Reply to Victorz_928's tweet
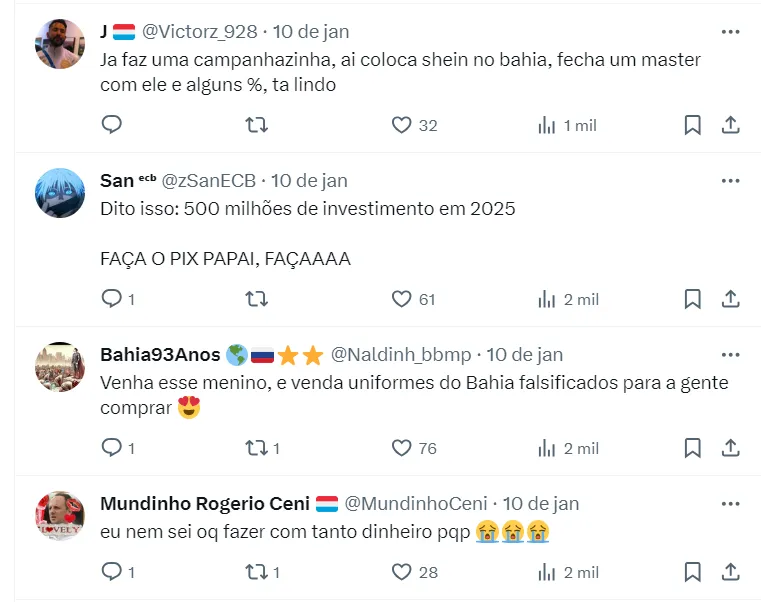 click(x=112, y=125)
